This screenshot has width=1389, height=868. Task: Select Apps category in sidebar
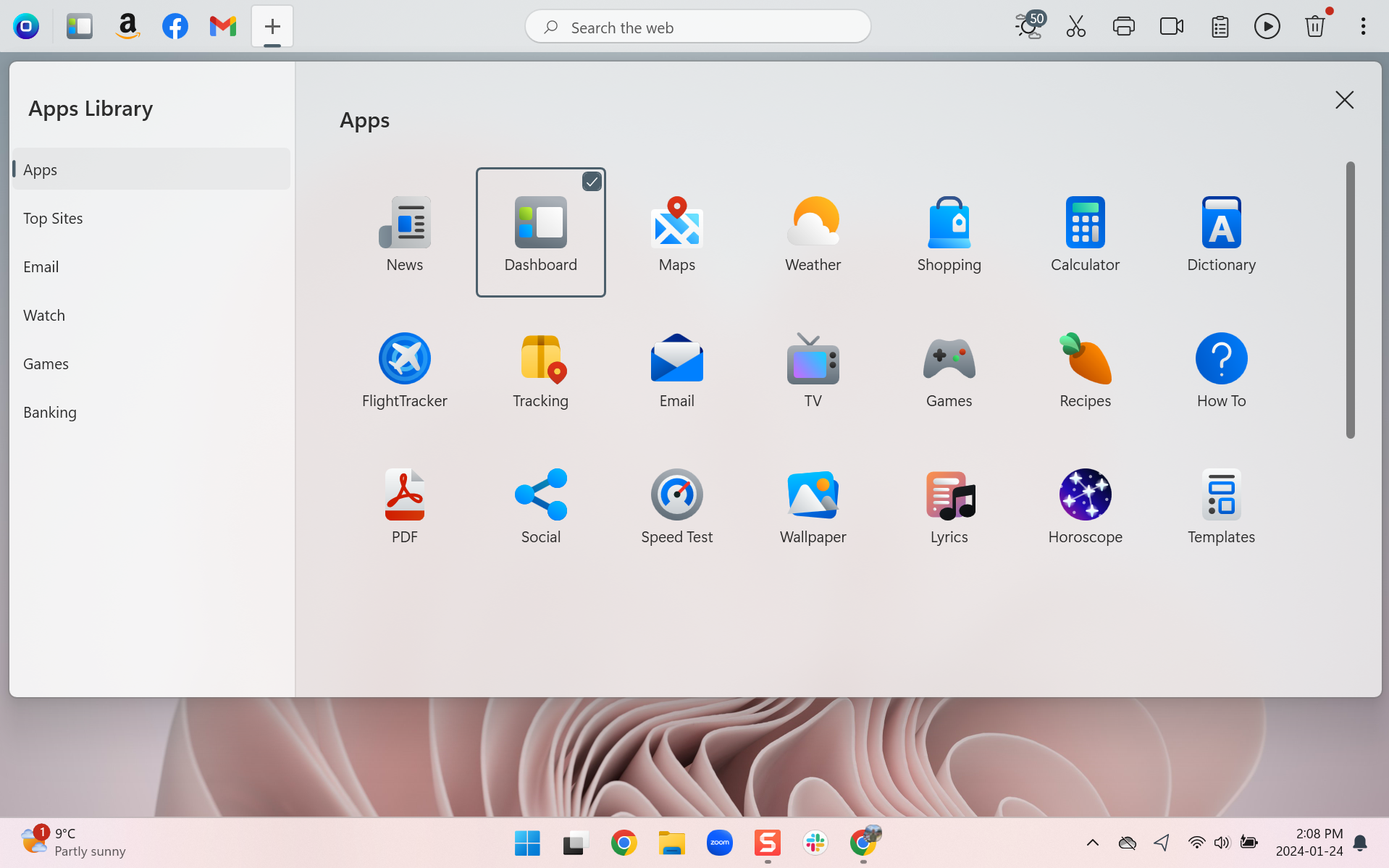pyautogui.click(x=151, y=169)
